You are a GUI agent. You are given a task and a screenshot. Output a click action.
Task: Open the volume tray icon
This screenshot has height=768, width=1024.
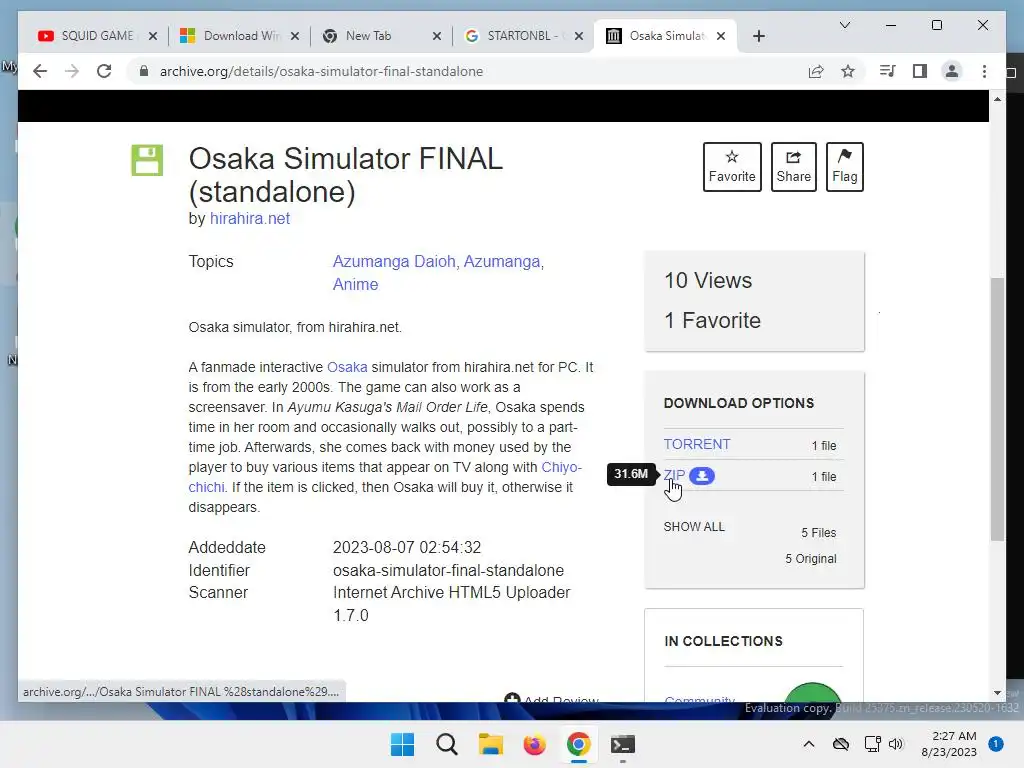896,744
